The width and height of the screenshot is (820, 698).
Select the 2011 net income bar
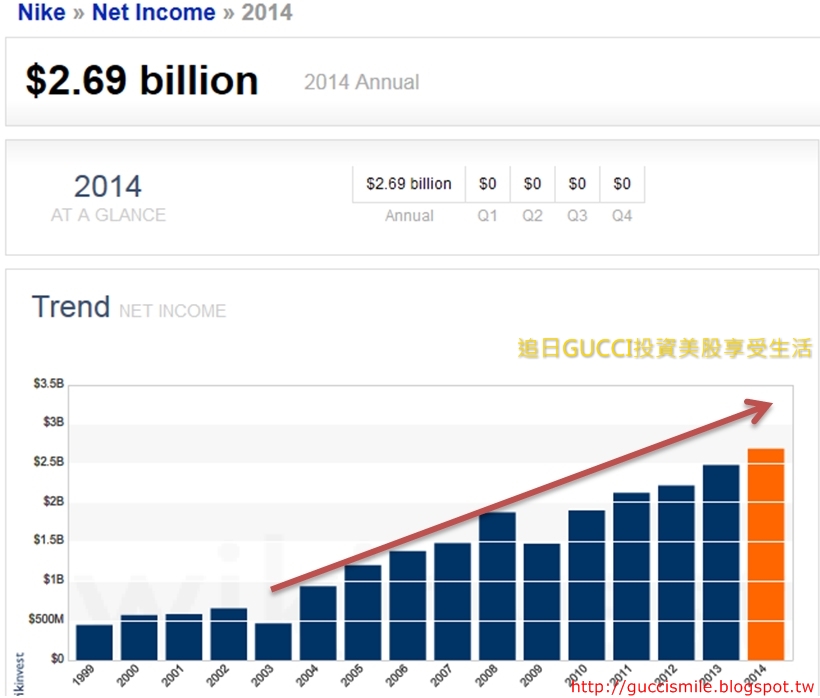tap(632, 576)
